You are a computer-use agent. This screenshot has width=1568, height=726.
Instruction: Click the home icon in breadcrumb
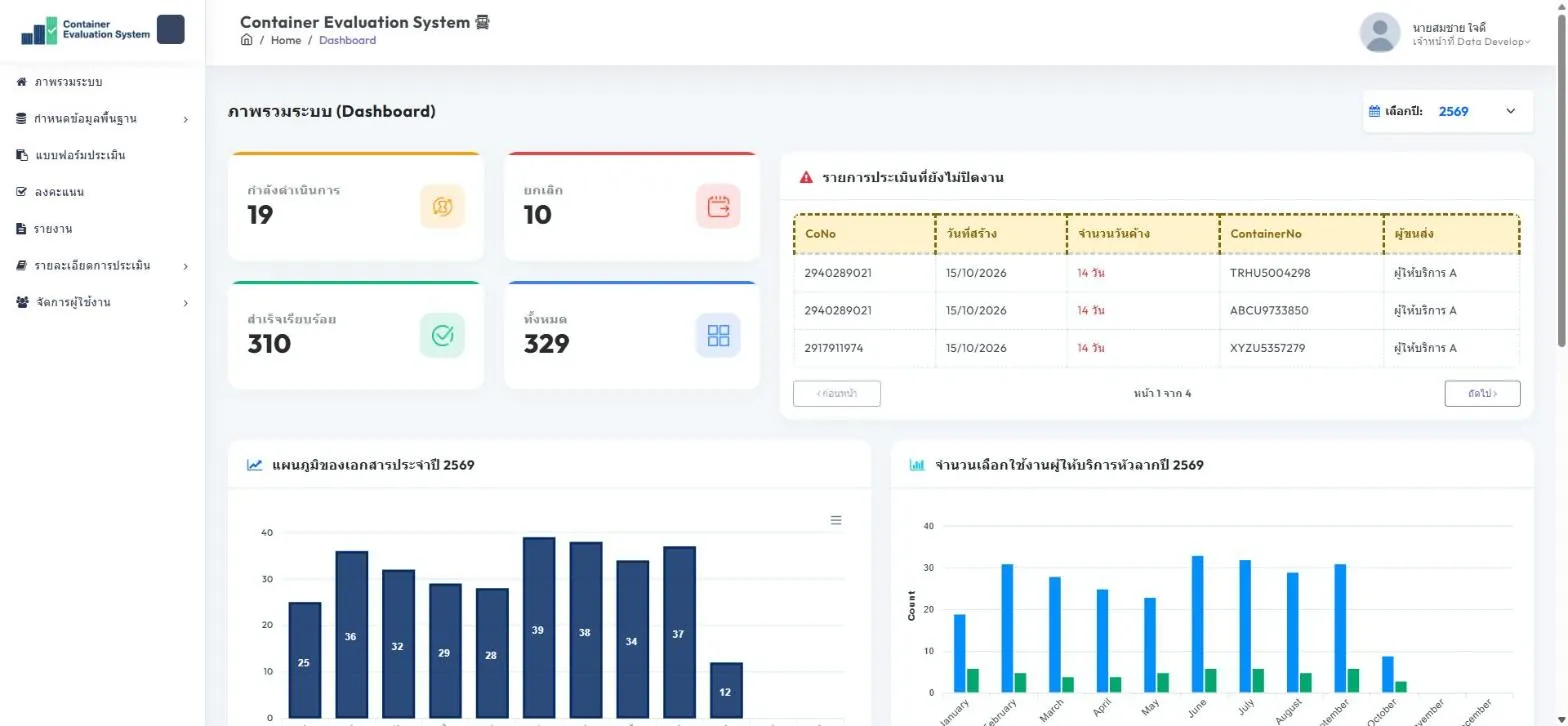click(246, 40)
